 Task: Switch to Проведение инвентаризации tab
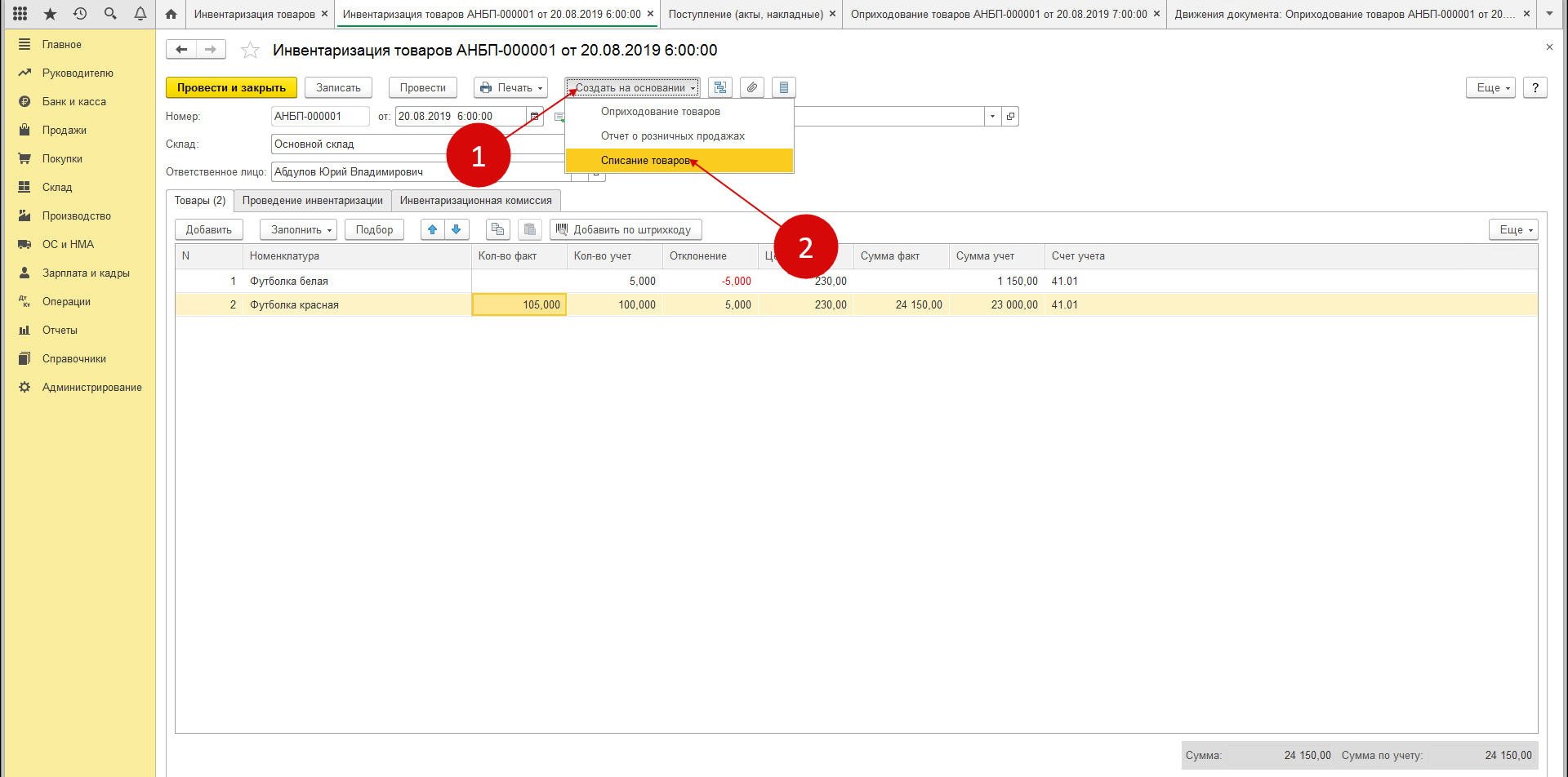[x=312, y=200]
